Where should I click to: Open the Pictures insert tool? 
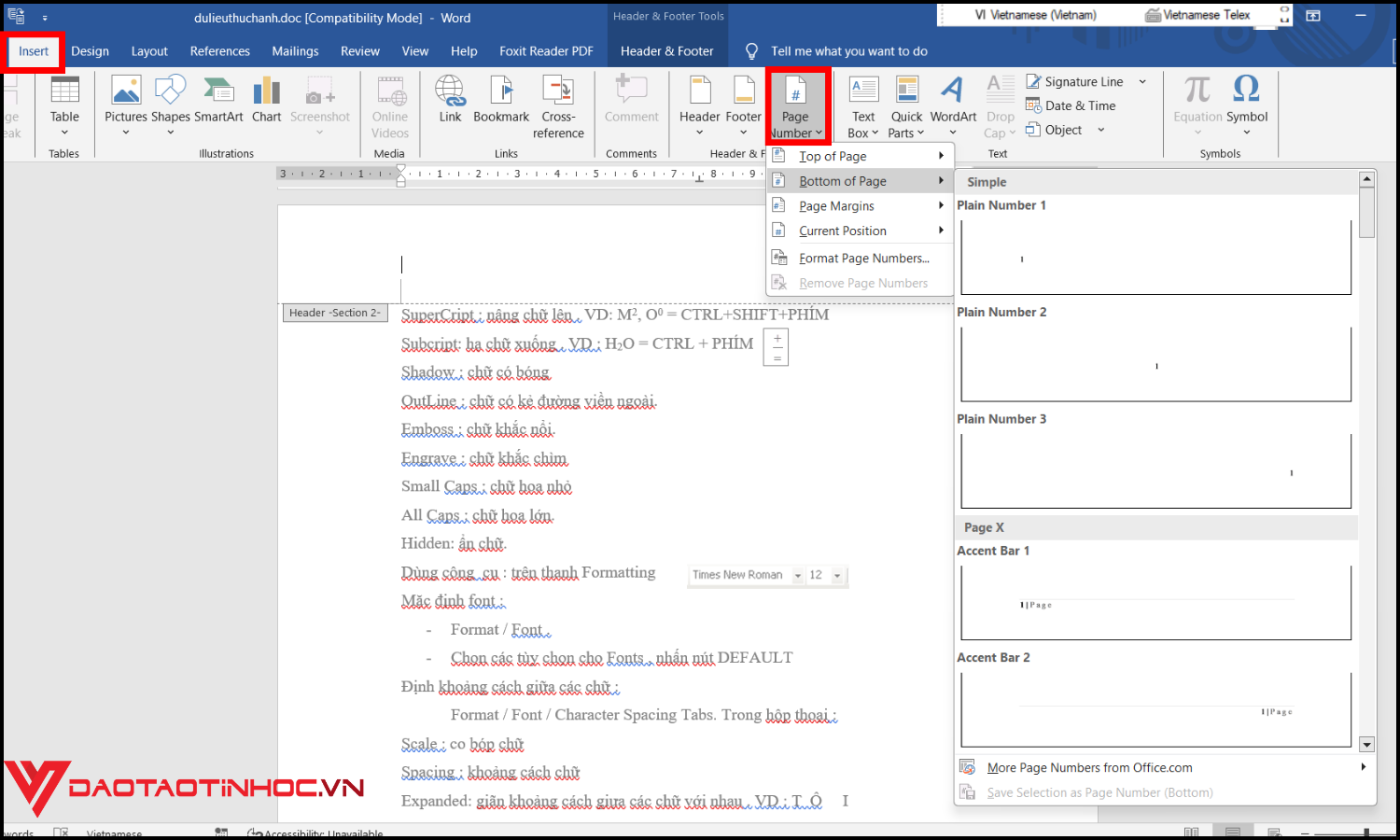pos(126,105)
